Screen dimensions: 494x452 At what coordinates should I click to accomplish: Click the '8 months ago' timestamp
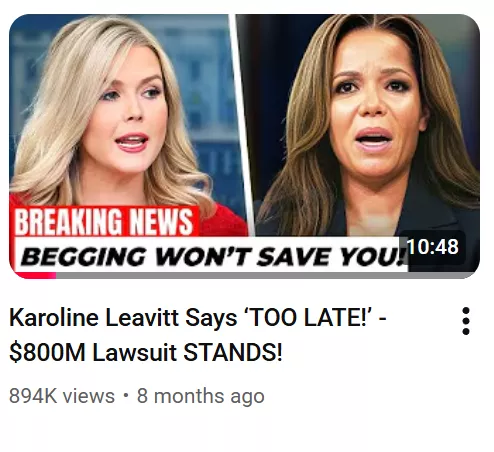tap(201, 396)
